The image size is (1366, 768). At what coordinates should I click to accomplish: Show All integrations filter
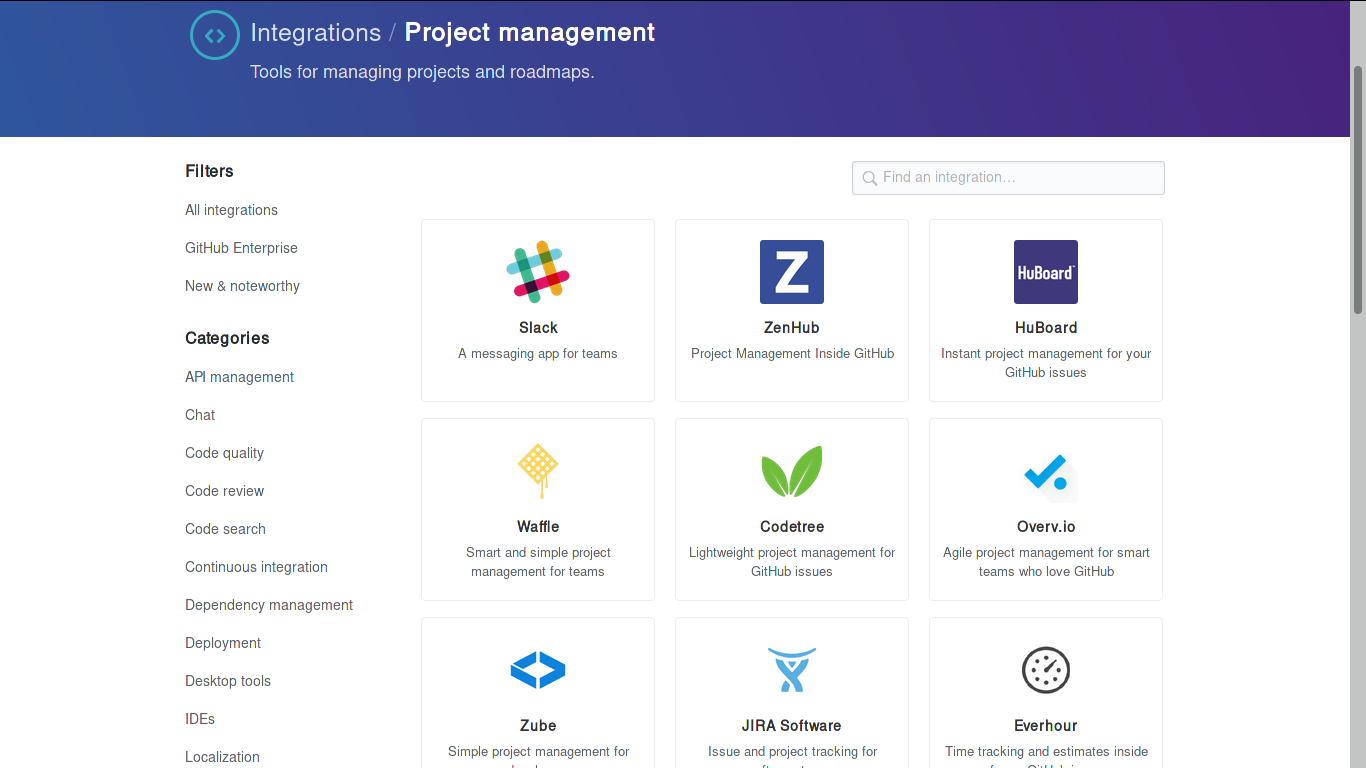point(231,210)
